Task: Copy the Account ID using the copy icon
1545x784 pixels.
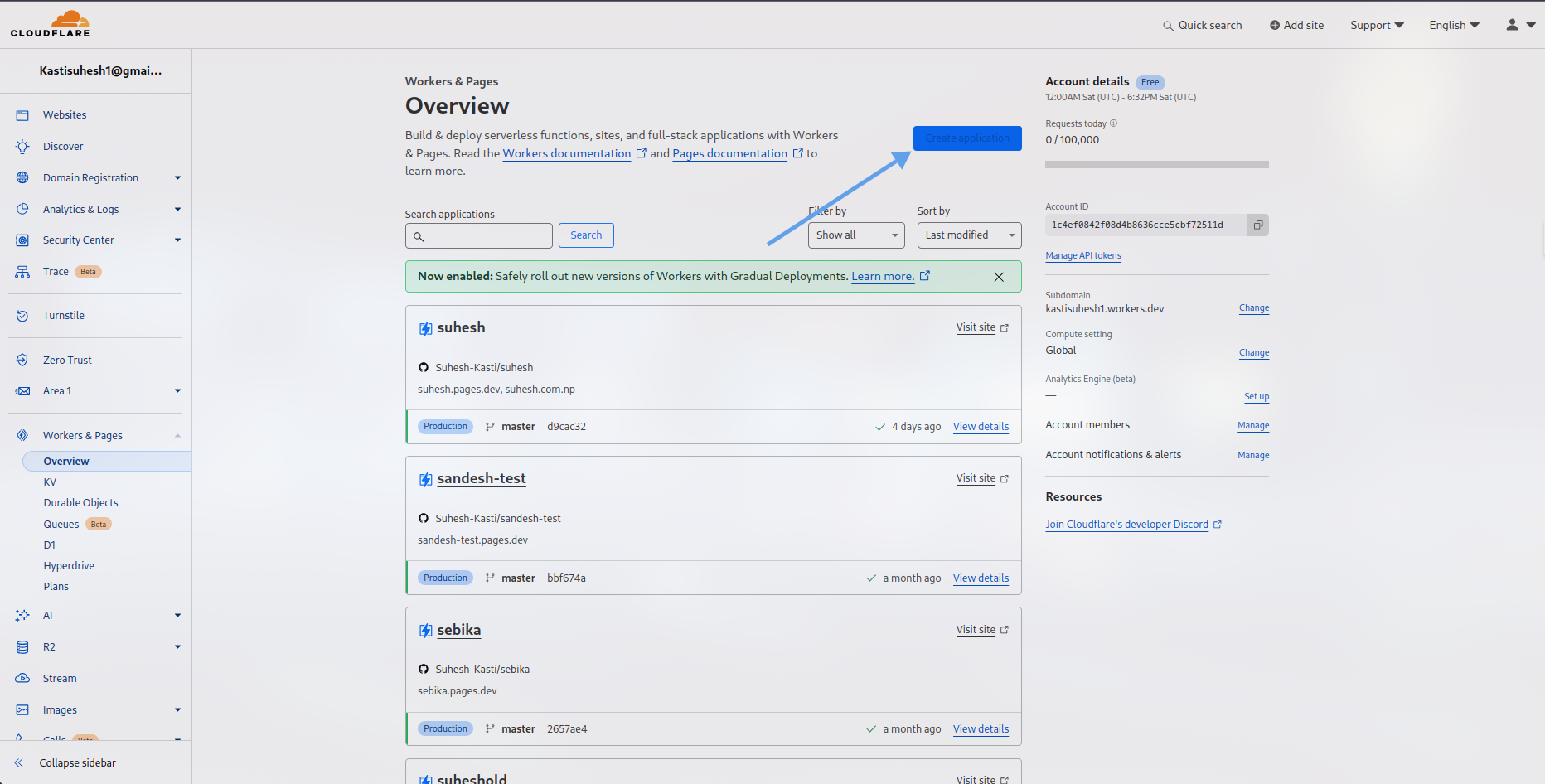Action: (1257, 225)
